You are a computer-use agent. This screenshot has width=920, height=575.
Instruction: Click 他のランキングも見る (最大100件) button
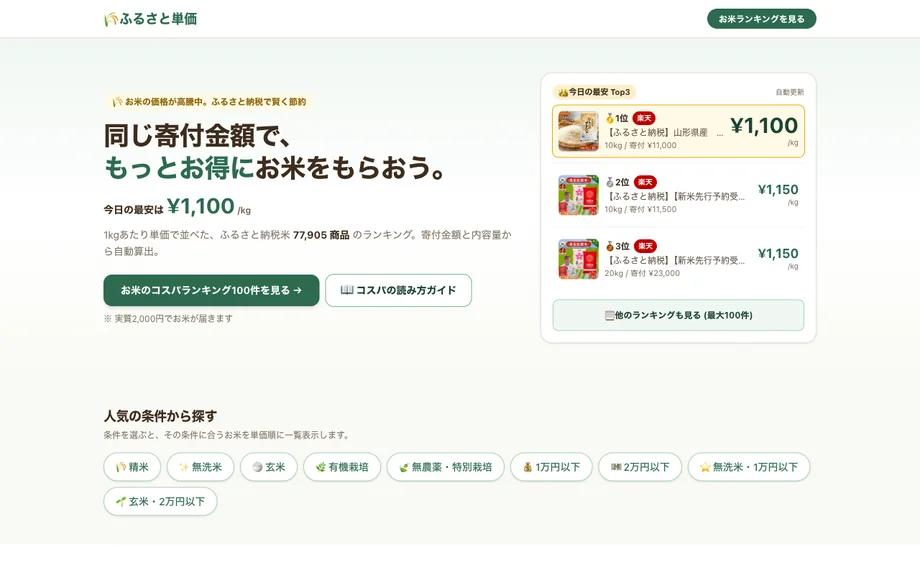pyautogui.click(x=678, y=315)
